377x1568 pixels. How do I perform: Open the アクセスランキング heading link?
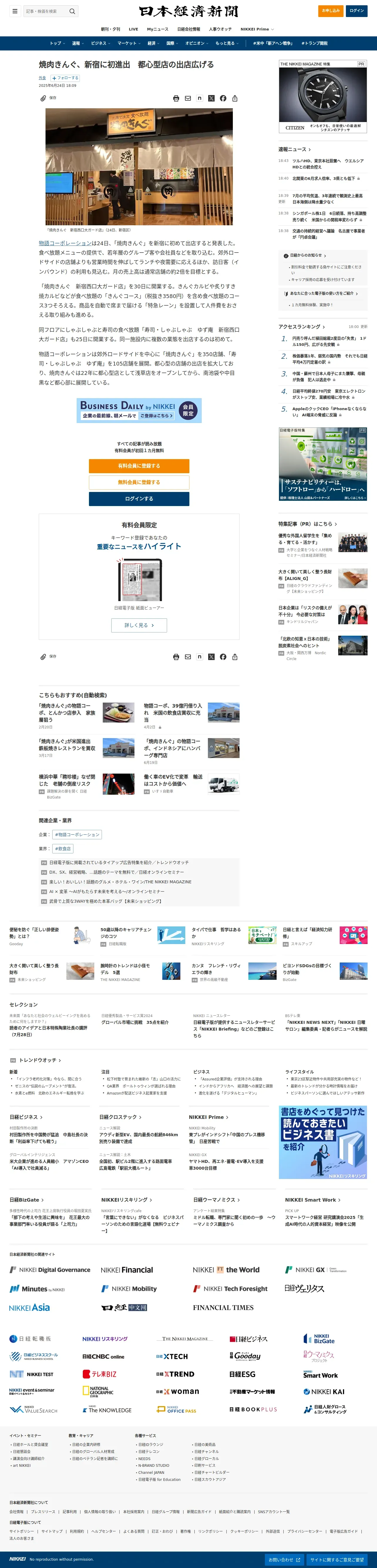pyautogui.click(x=302, y=327)
